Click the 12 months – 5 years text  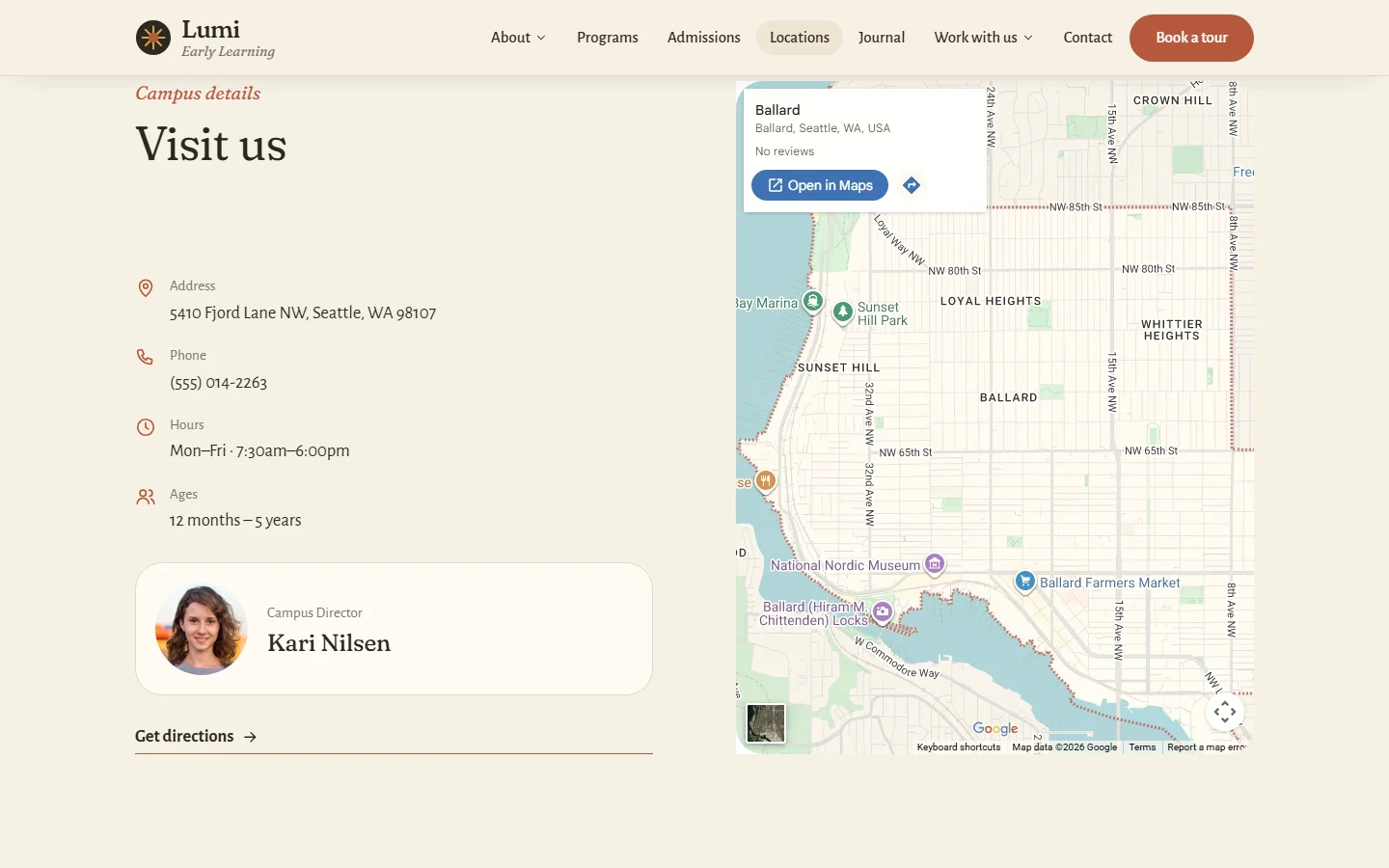coord(235,520)
